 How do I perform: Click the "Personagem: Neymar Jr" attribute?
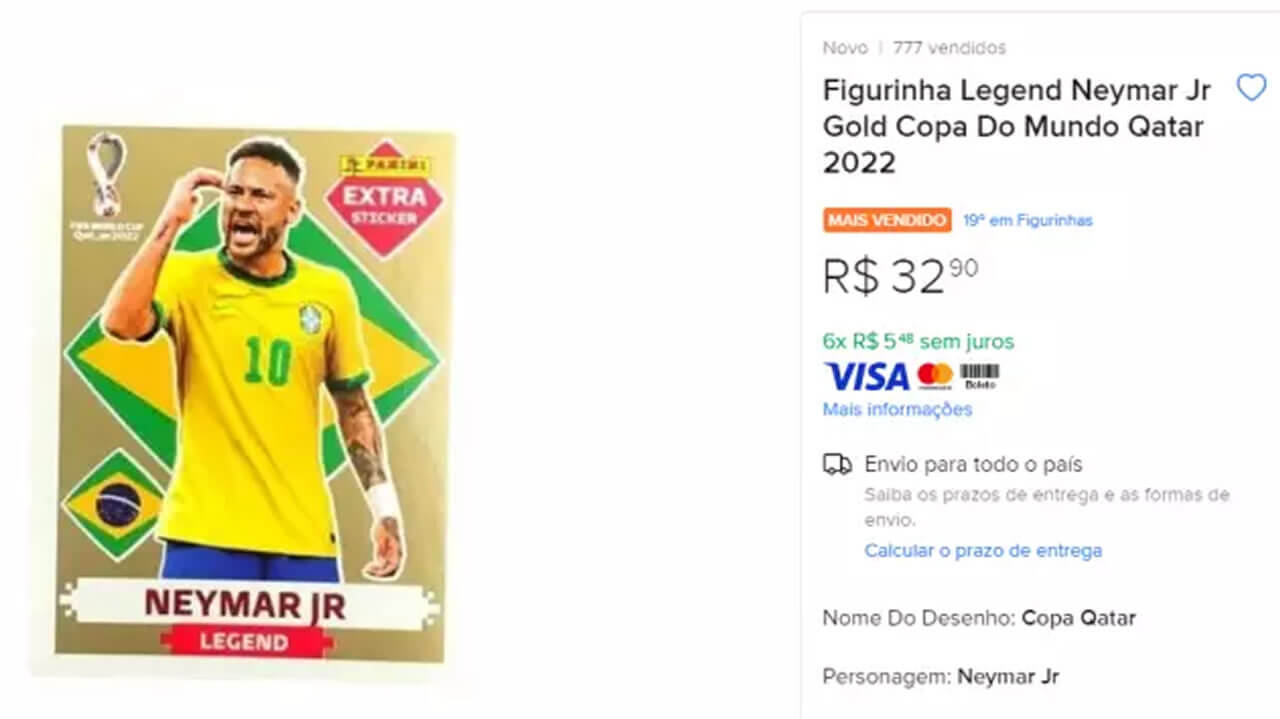point(940,676)
